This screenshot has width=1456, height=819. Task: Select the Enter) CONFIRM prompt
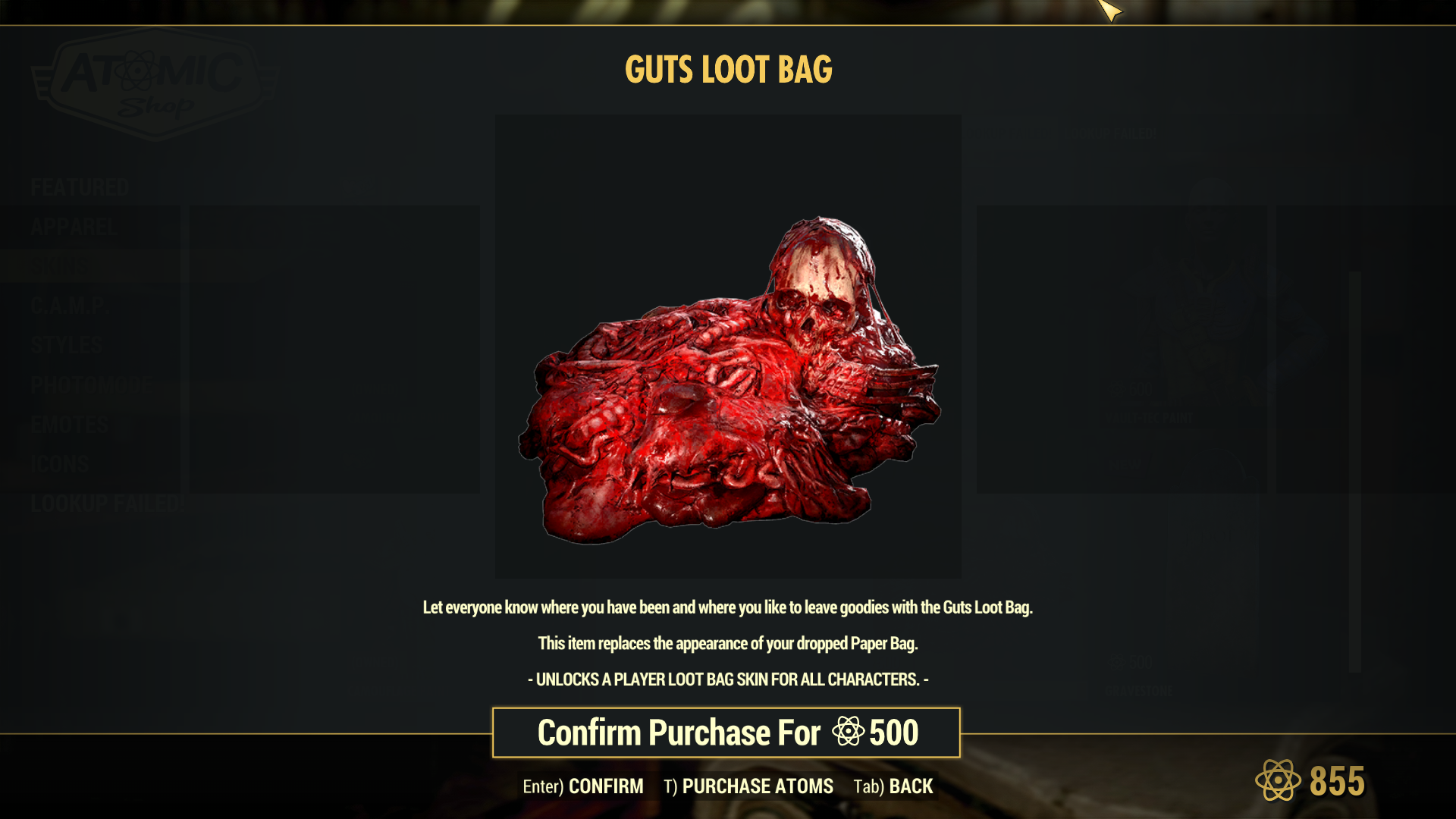(583, 786)
